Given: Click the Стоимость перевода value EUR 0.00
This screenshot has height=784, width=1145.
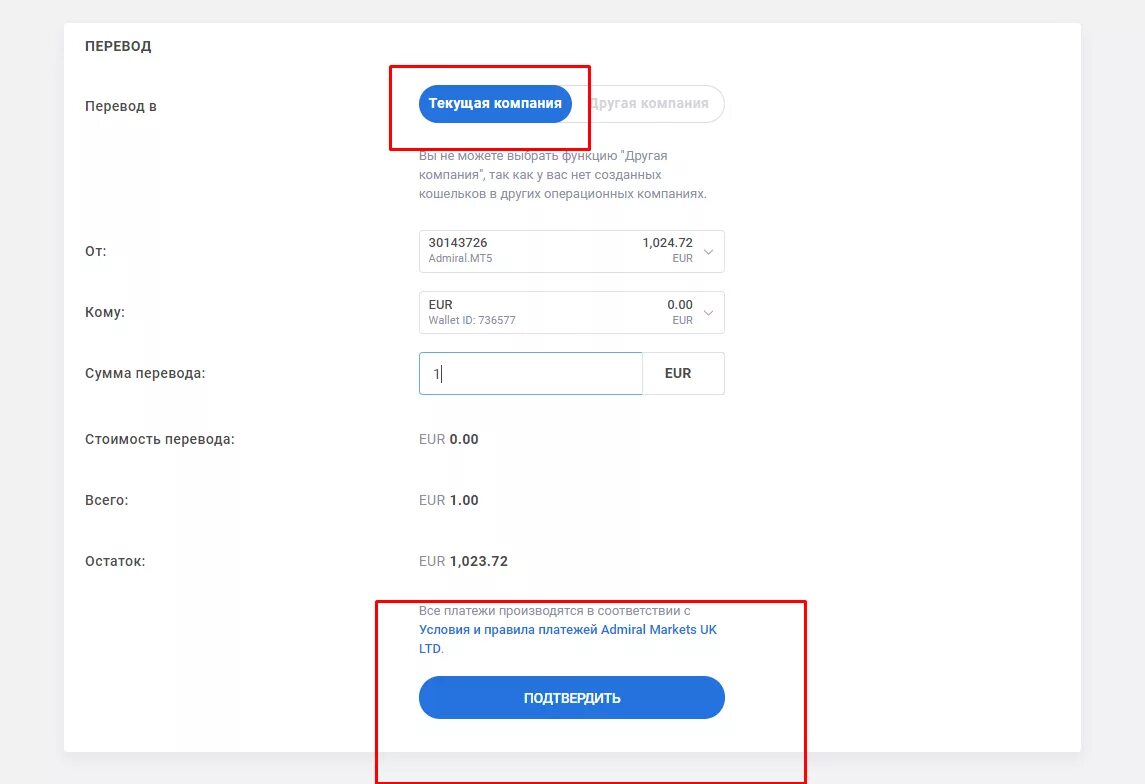Looking at the screenshot, I should (x=449, y=439).
